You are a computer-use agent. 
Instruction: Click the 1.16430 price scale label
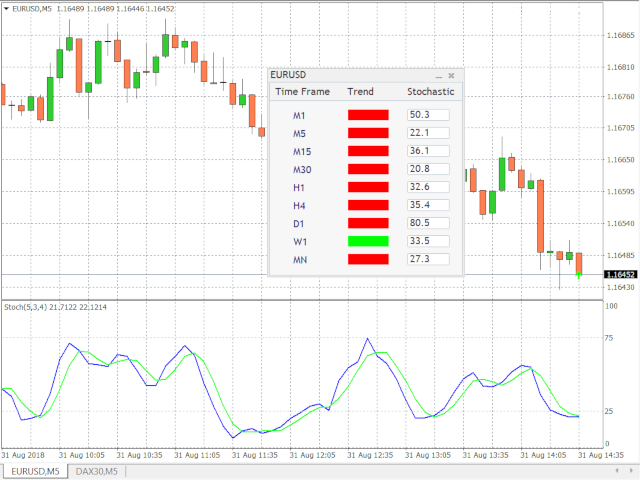[621, 287]
